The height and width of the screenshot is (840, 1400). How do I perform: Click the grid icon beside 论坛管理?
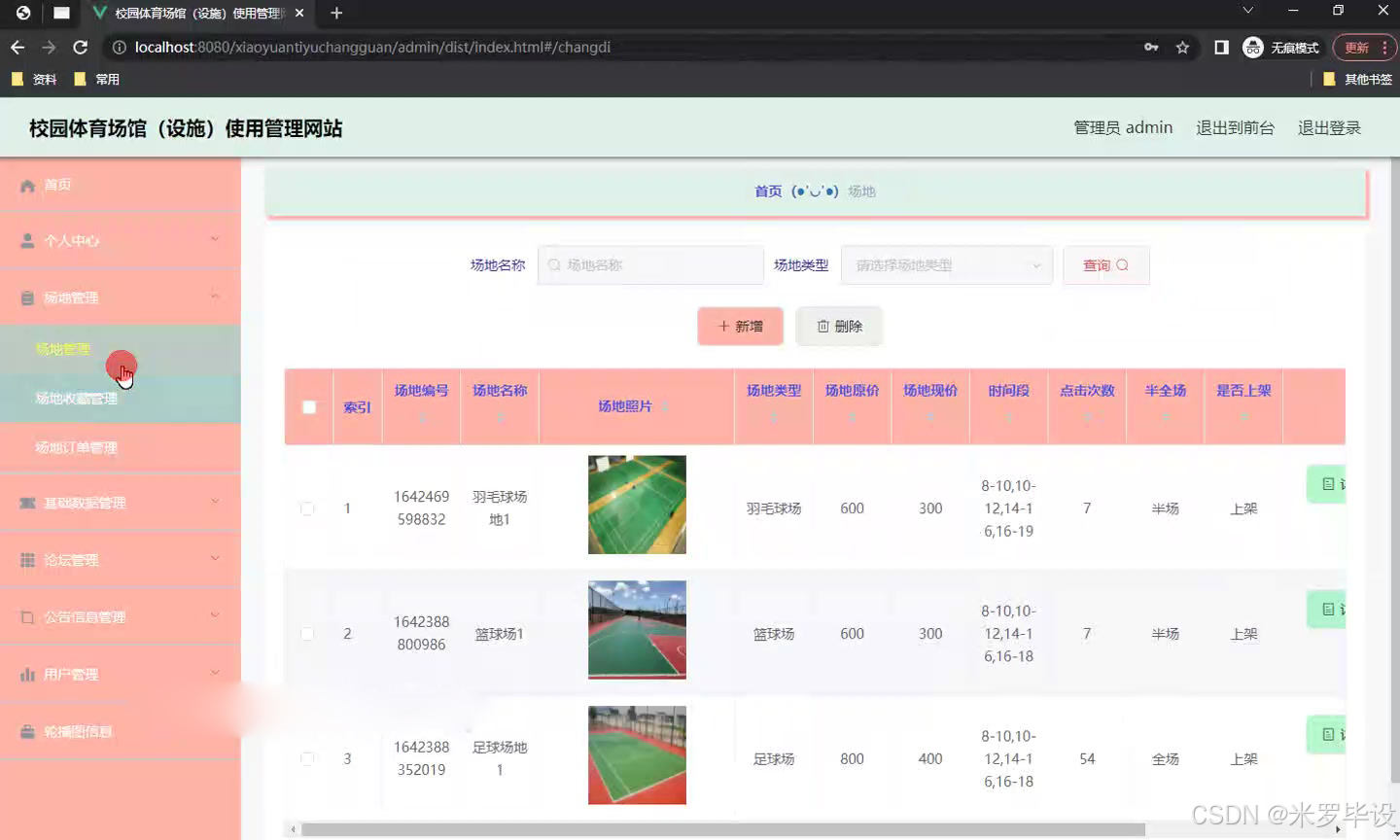[26, 559]
